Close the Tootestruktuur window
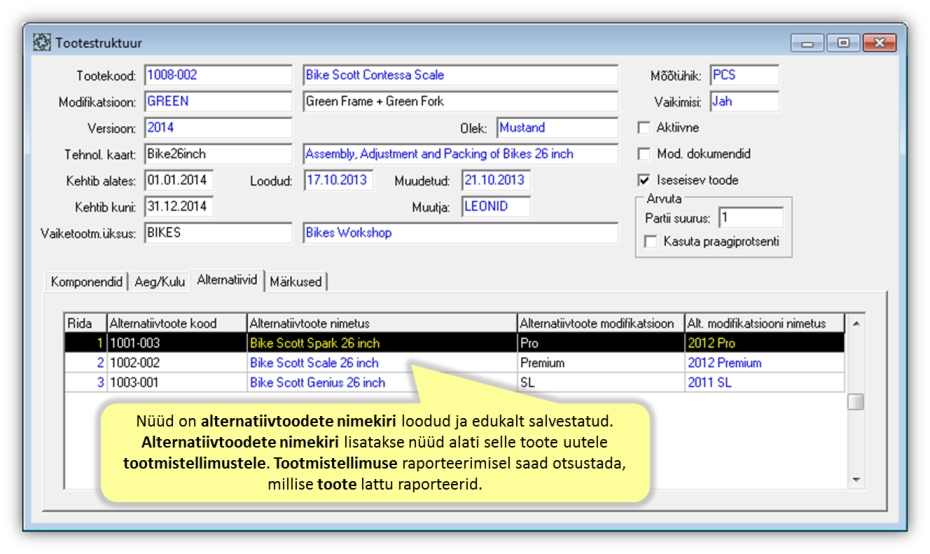The width and height of the screenshot is (930, 554). [879, 43]
